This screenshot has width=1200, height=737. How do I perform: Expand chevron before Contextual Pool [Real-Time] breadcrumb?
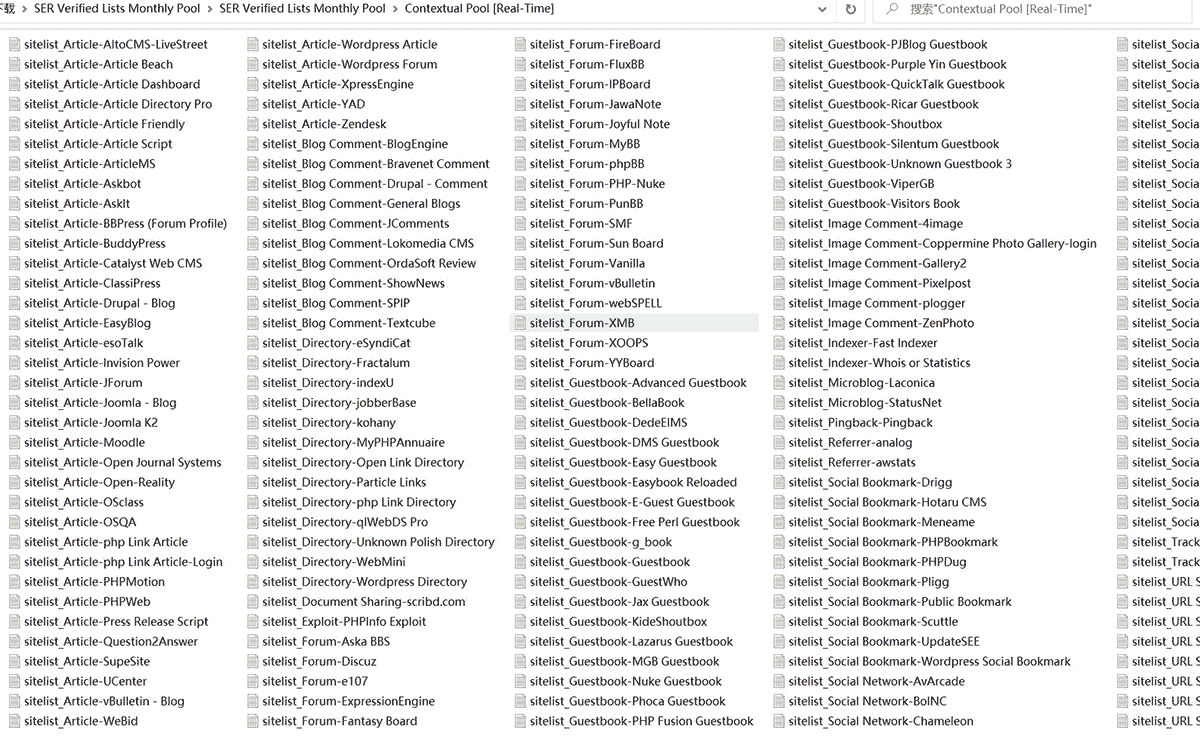click(x=395, y=9)
